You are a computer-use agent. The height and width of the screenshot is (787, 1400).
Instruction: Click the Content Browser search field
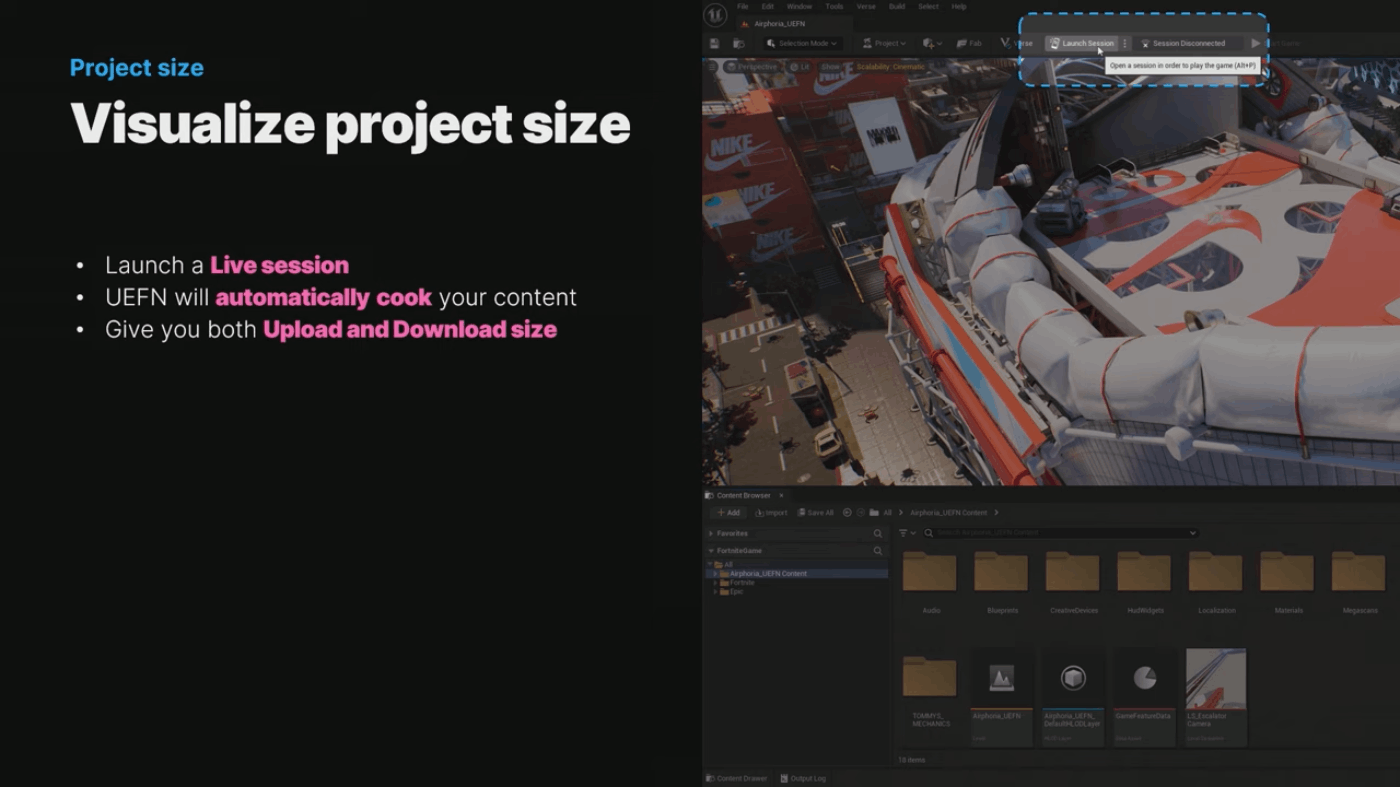click(1060, 534)
